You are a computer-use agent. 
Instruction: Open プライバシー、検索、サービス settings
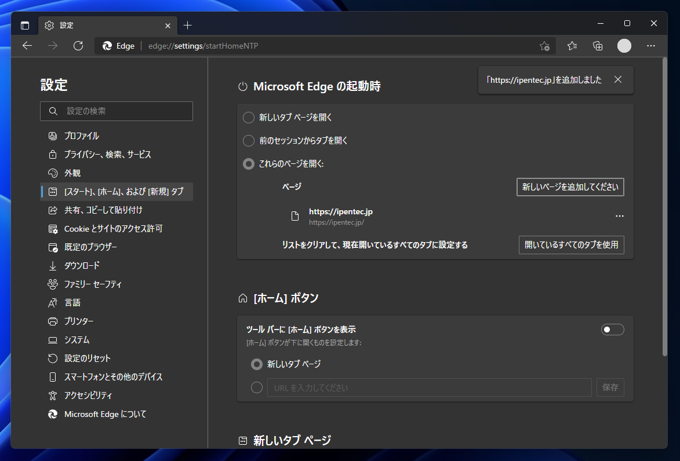tap(117, 154)
